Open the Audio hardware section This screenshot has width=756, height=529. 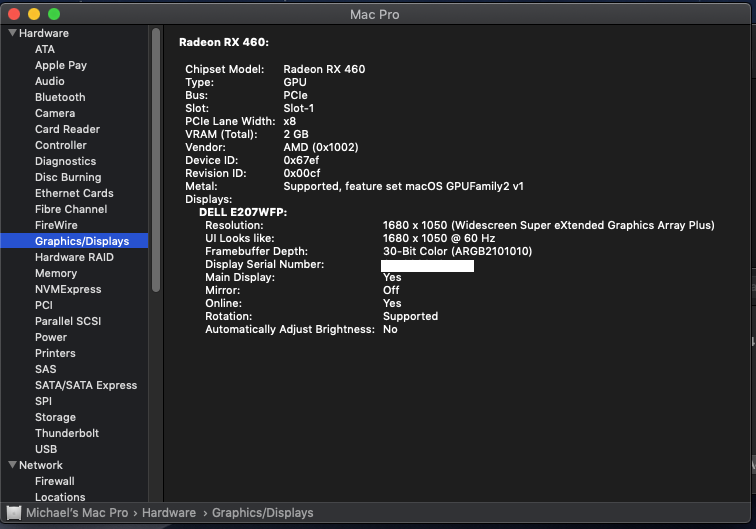tap(50, 81)
